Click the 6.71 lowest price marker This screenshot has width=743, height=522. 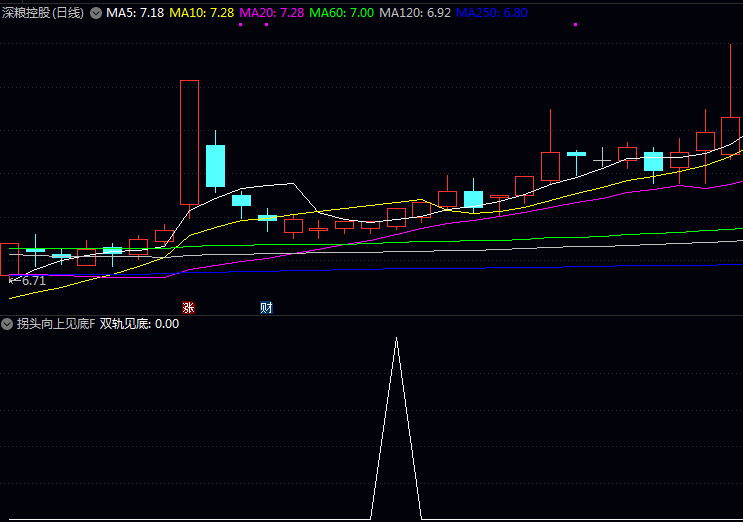[30, 281]
